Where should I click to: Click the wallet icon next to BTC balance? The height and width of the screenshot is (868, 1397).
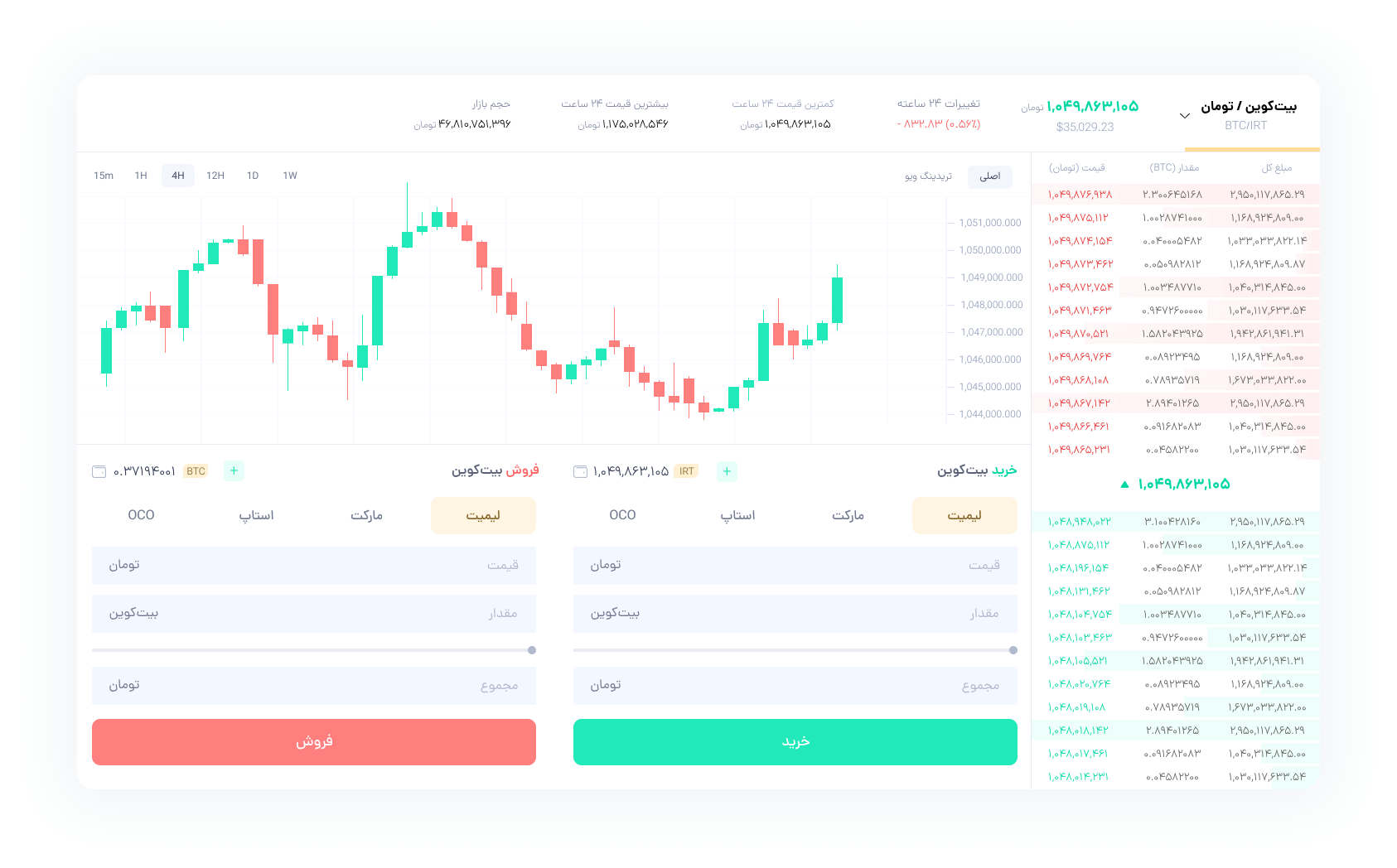coord(99,471)
